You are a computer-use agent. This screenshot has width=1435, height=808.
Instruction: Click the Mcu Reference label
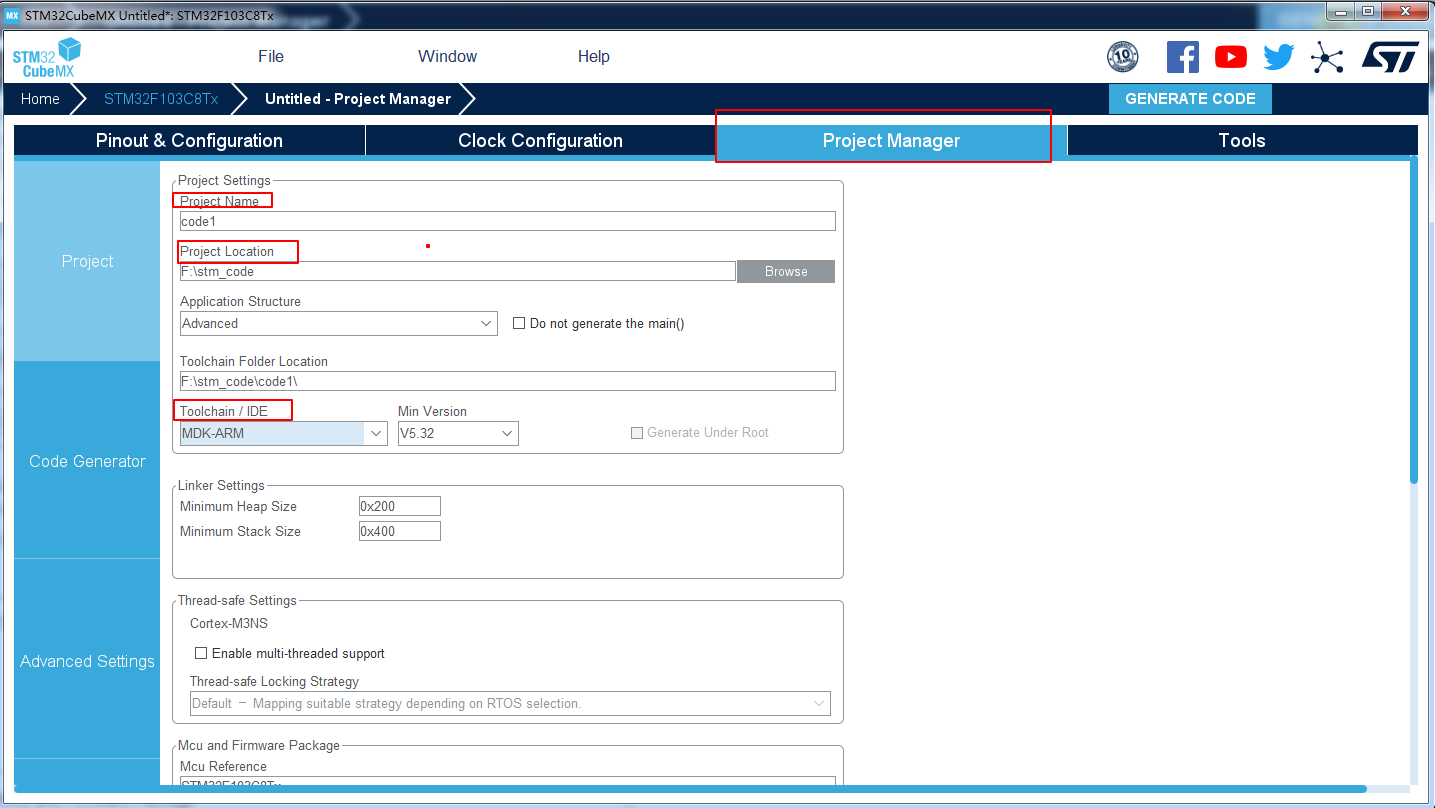(223, 767)
